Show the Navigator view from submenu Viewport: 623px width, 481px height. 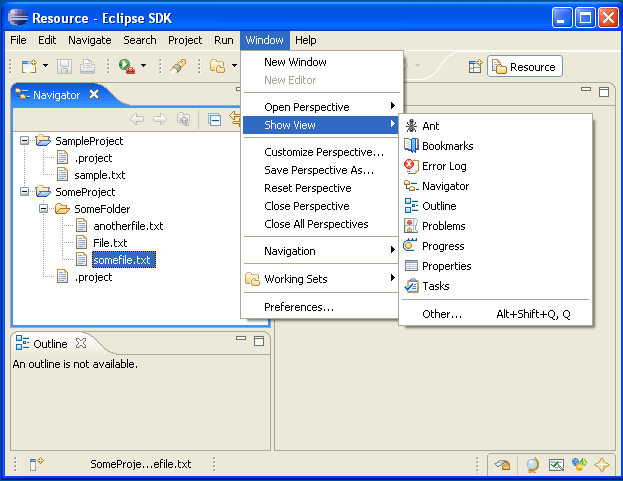(495, 186)
